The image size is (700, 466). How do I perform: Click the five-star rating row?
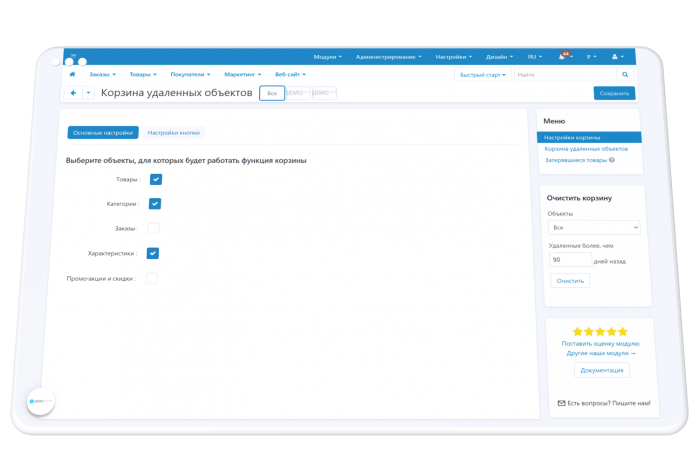click(600, 332)
